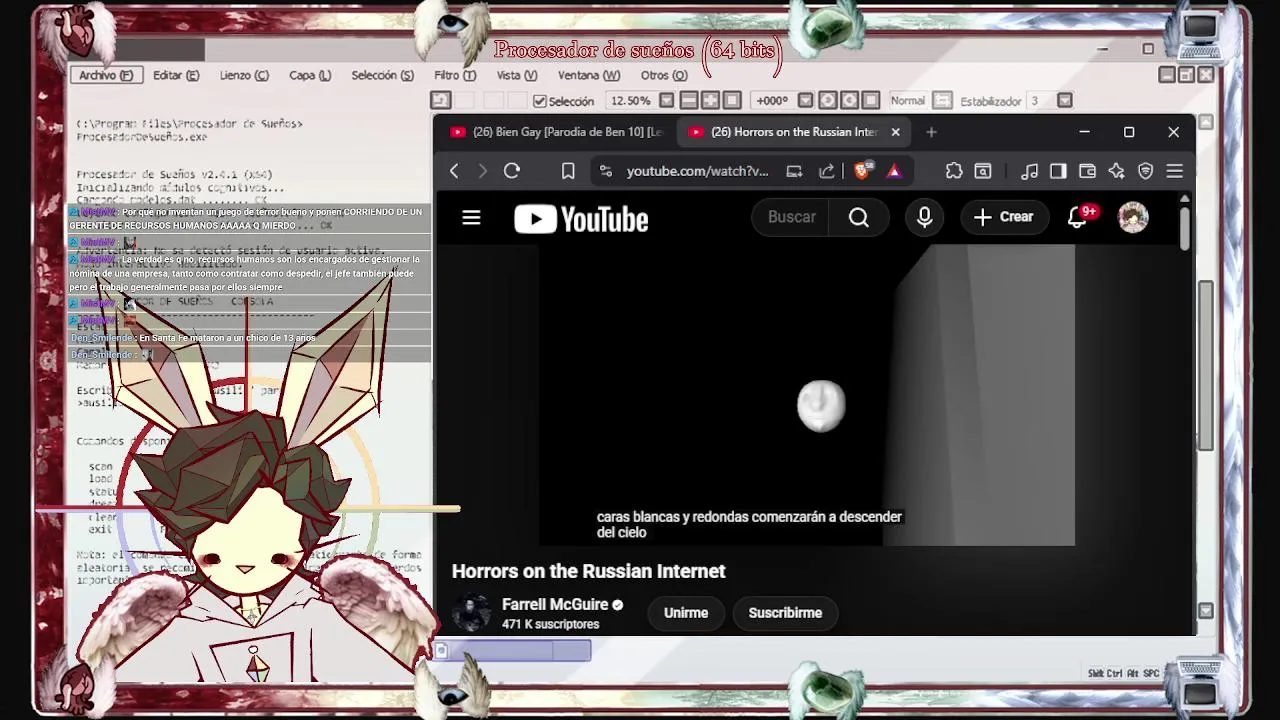The image size is (1280, 720).
Task: Open the Brave Wallet icon
Action: (1087, 171)
